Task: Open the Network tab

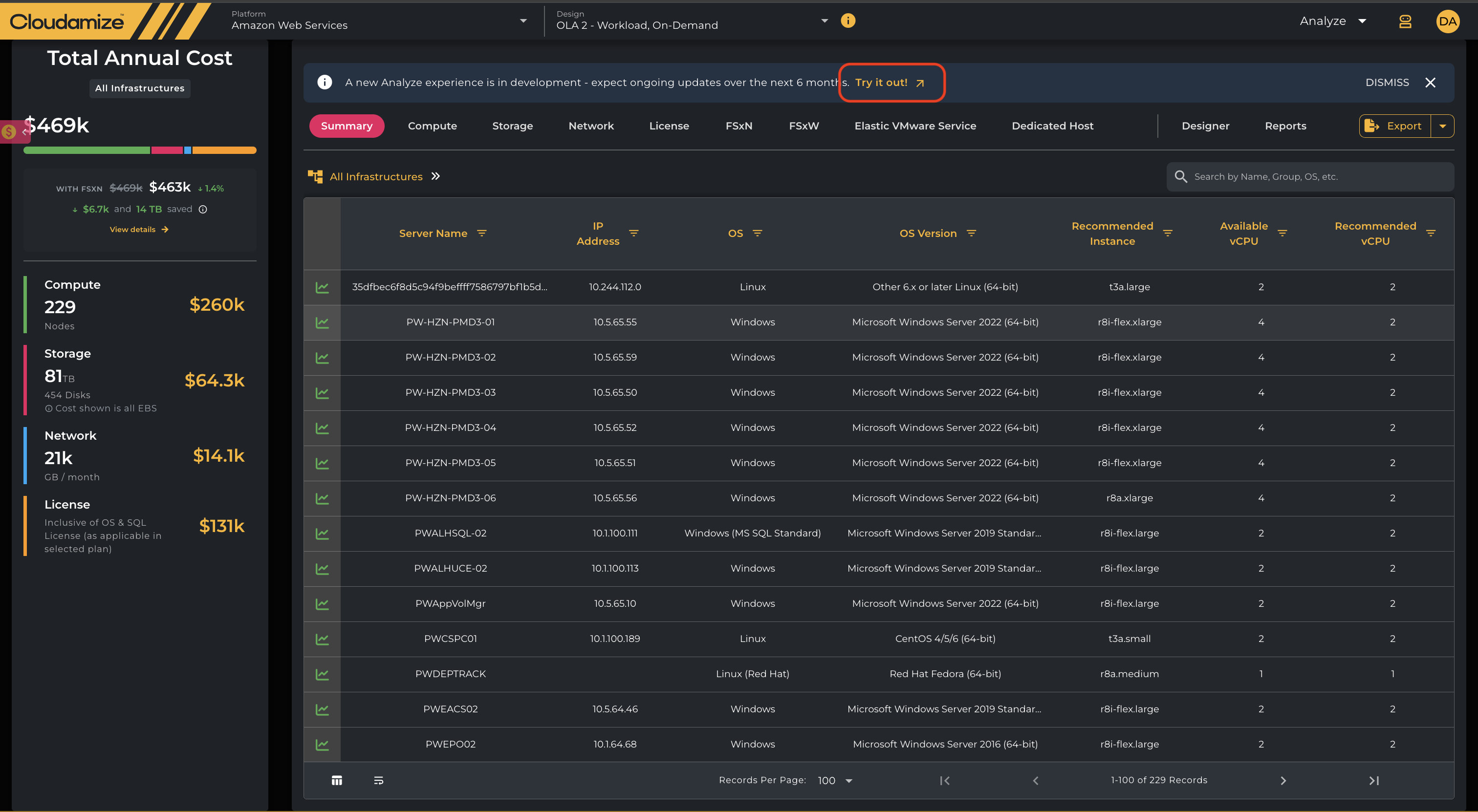Action: [x=591, y=126]
